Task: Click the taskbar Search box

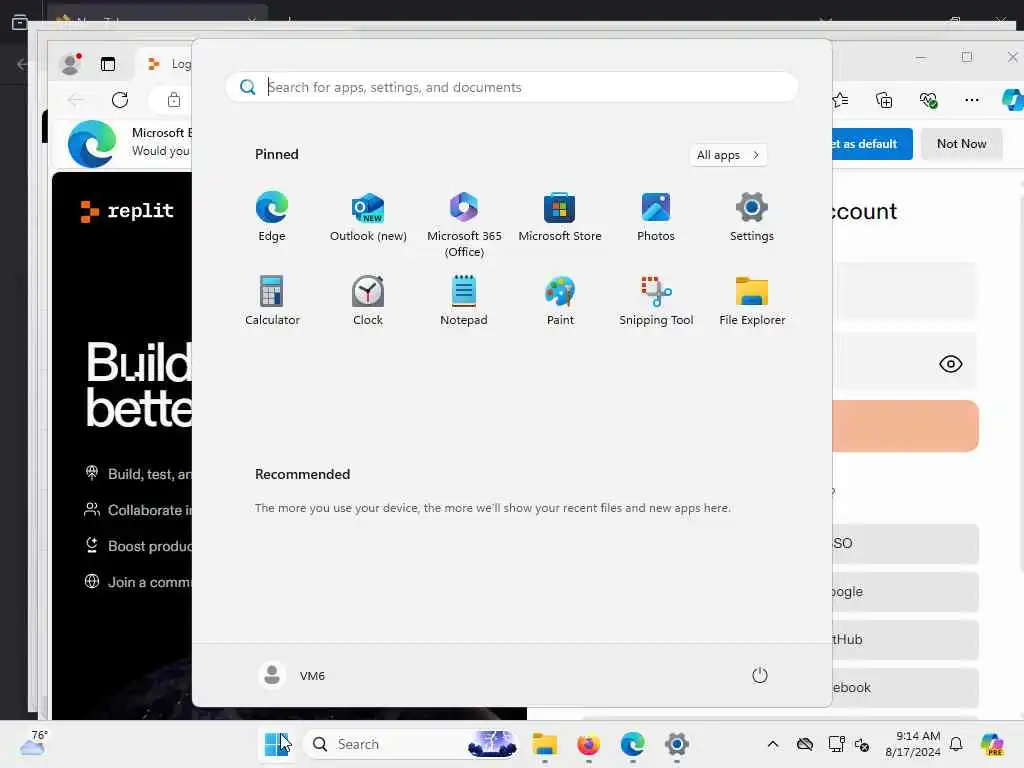Action: [x=411, y=744]
